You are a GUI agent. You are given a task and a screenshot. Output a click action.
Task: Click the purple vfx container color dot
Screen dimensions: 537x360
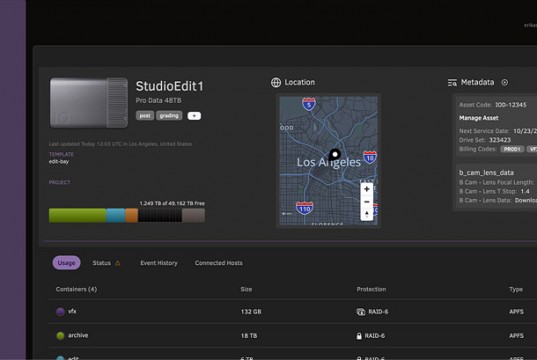[x=60, y=312]
